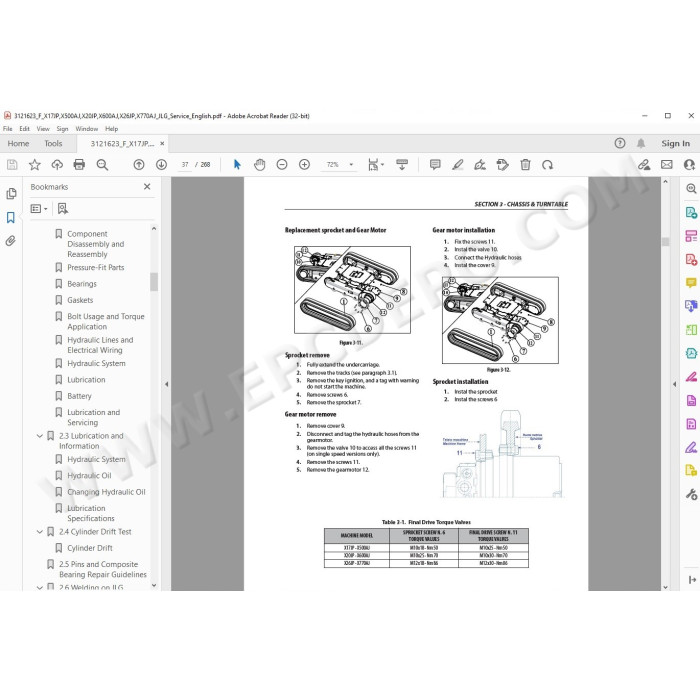Screen dimensions: 700x700
Task: Click the find current bookmark icon
Action: coord(63,208)
